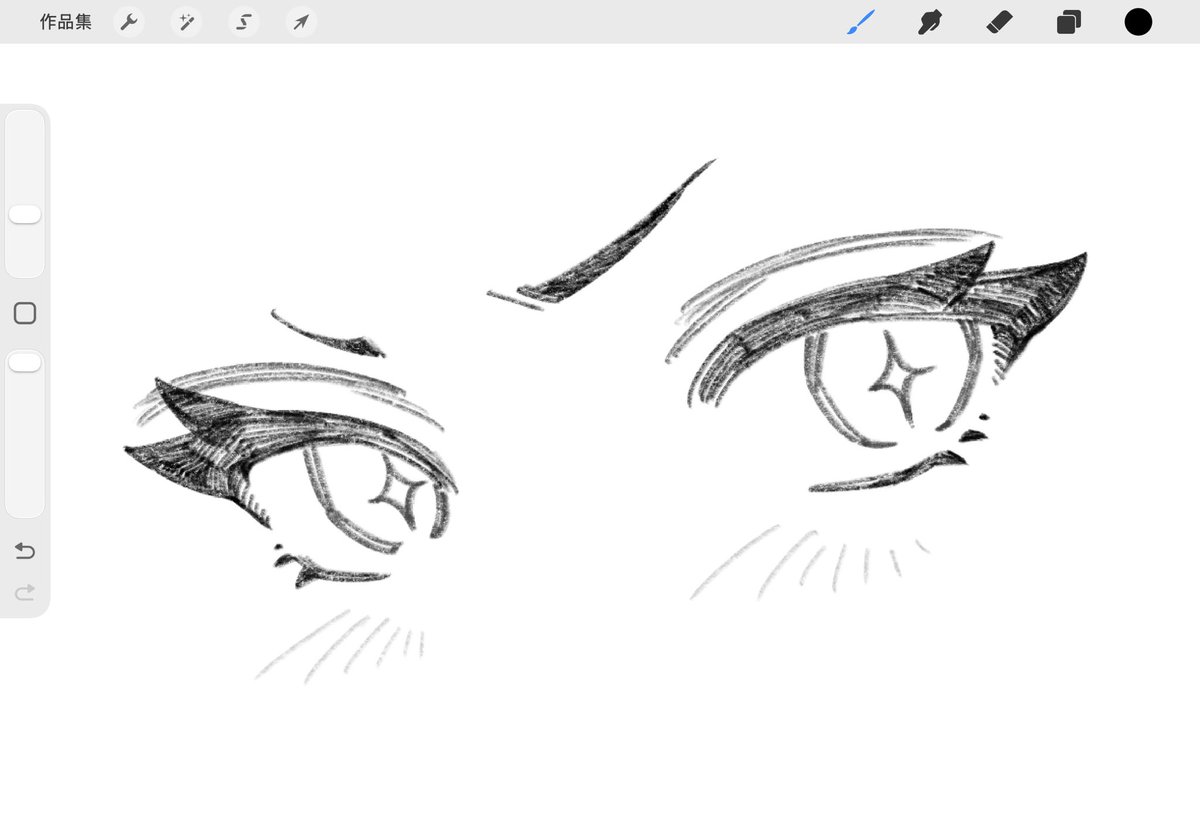1200x827 pixels.
Task: Select the Selection S-shaped tool
Action: point(243,22)
